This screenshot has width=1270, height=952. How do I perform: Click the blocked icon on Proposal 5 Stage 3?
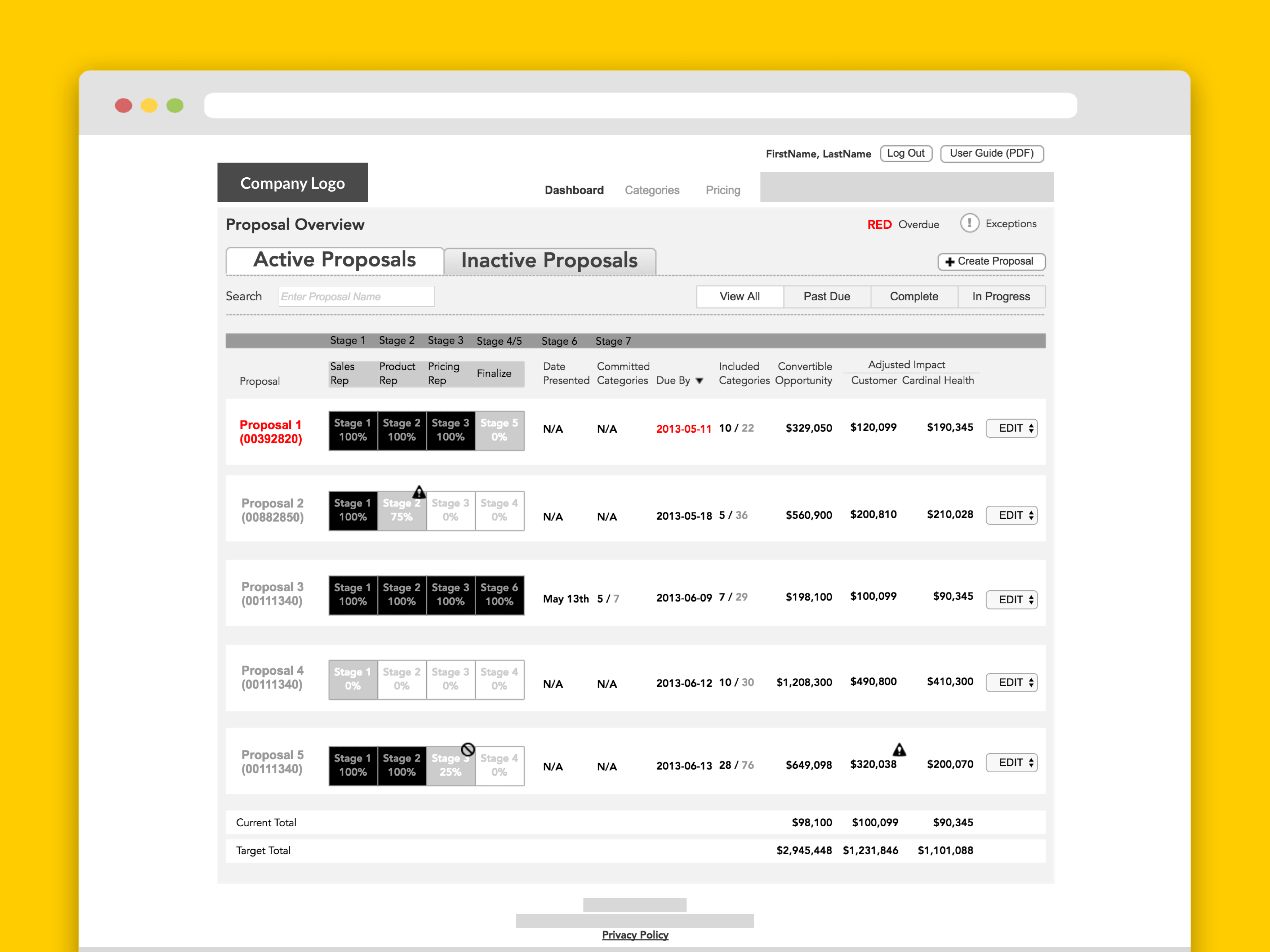pos(468,749)
